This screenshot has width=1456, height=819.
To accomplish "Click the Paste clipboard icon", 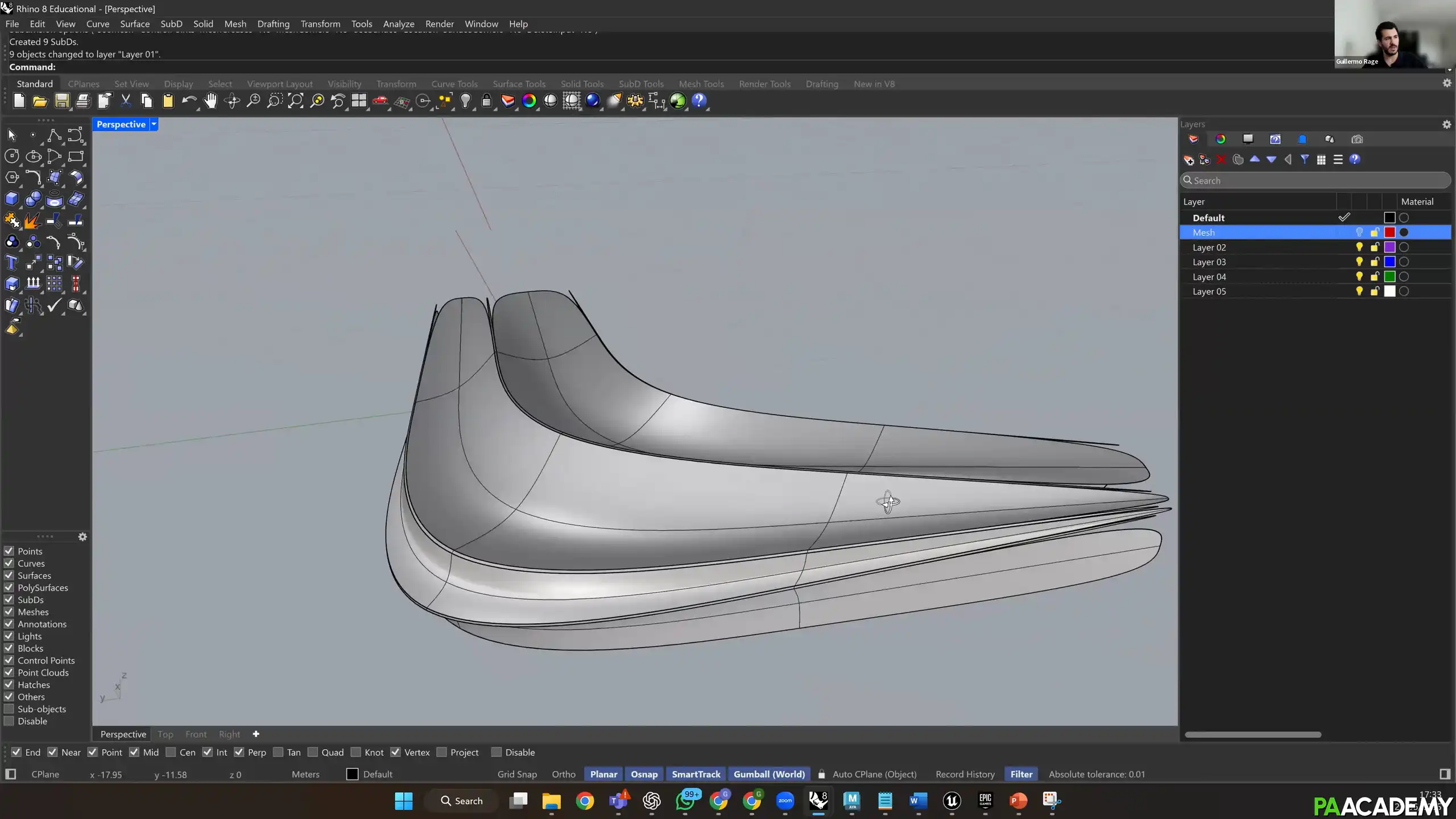I will coord(168,101).
